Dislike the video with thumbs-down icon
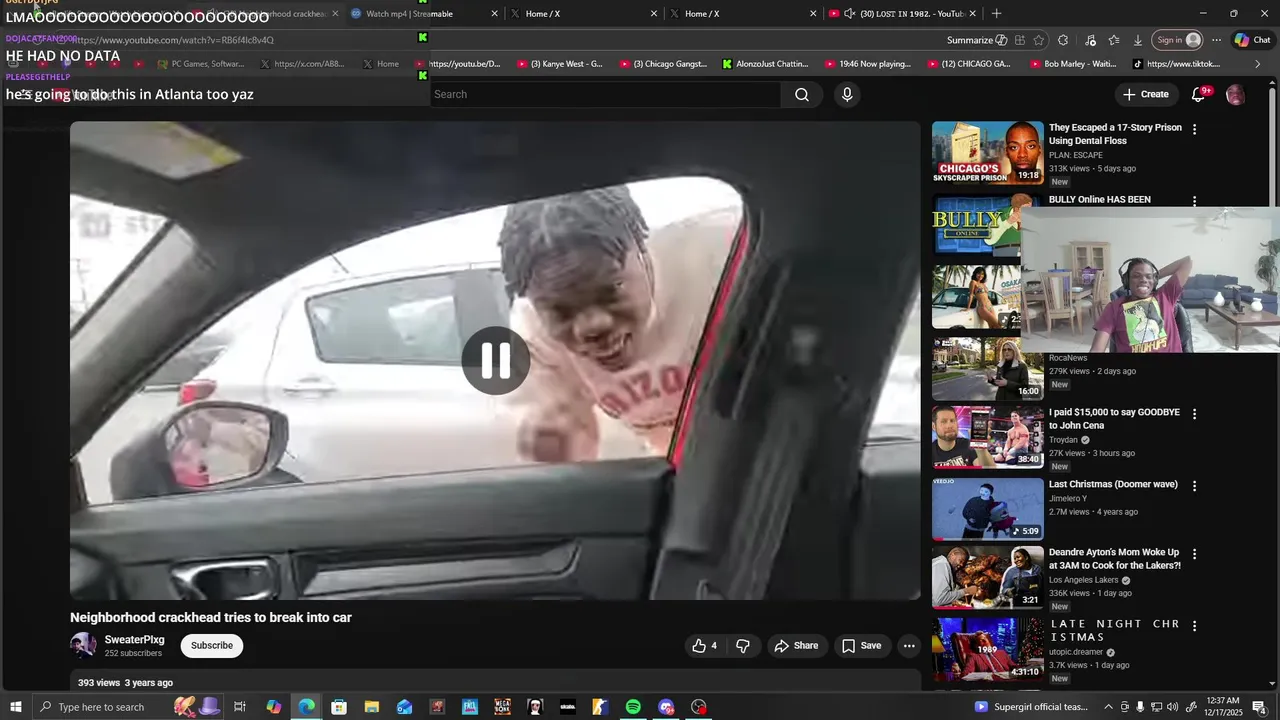This screenshot has height=720, width=1280. point(742,646)
